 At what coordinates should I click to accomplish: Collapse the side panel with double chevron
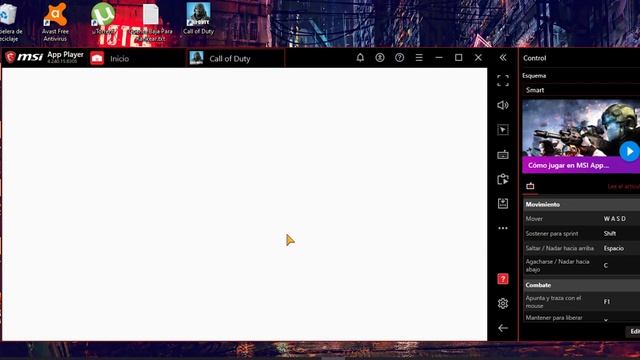pos(503,58)
